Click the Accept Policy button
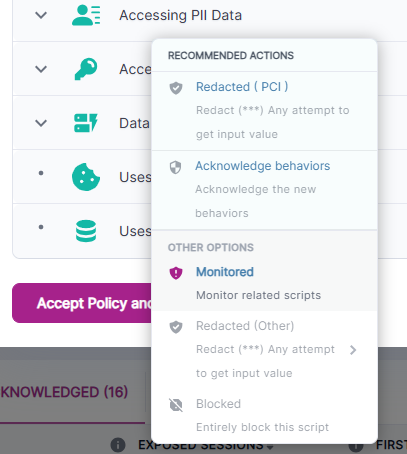This screenshot has width=407, height=454. (82, 303)
